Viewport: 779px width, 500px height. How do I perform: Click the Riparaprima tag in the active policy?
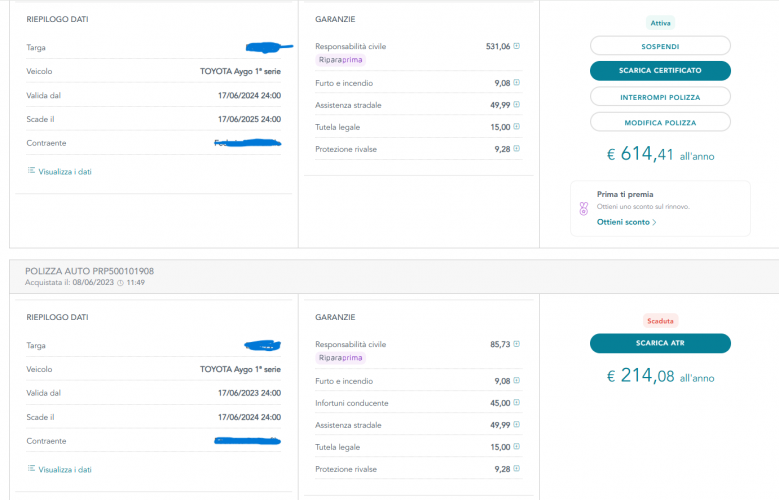point(340,60)
